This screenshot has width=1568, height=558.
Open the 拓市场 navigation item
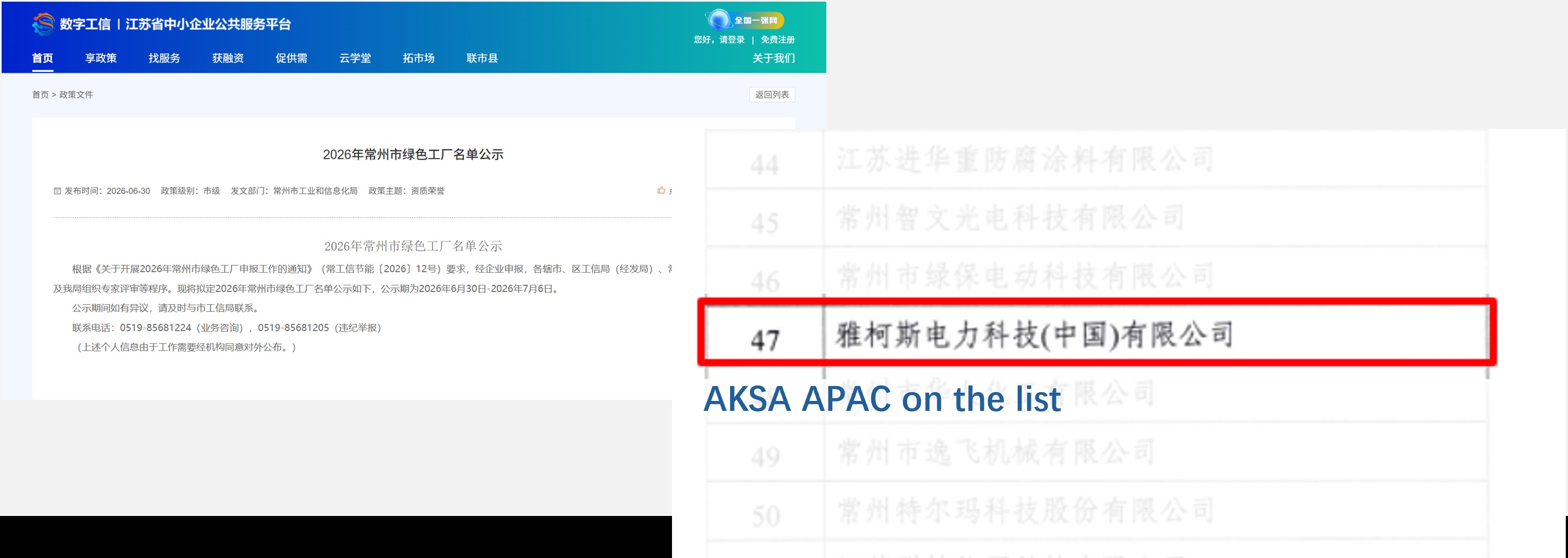click(x=419, y=58)
